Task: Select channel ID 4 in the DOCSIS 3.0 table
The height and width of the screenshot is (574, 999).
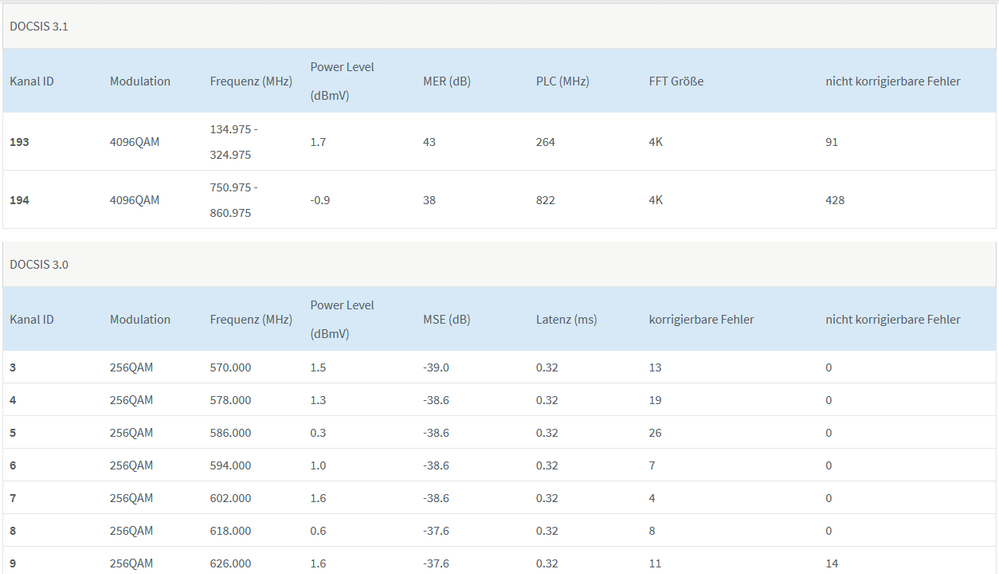Action: 13,400
